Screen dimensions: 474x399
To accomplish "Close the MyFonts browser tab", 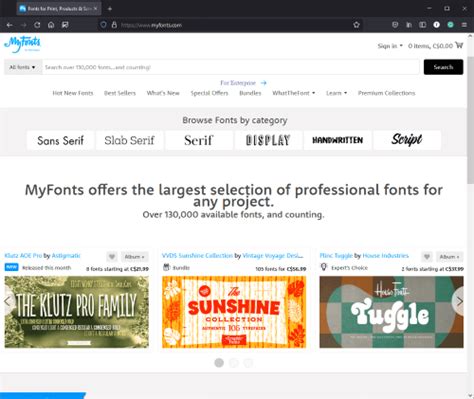I will point(95,9).
